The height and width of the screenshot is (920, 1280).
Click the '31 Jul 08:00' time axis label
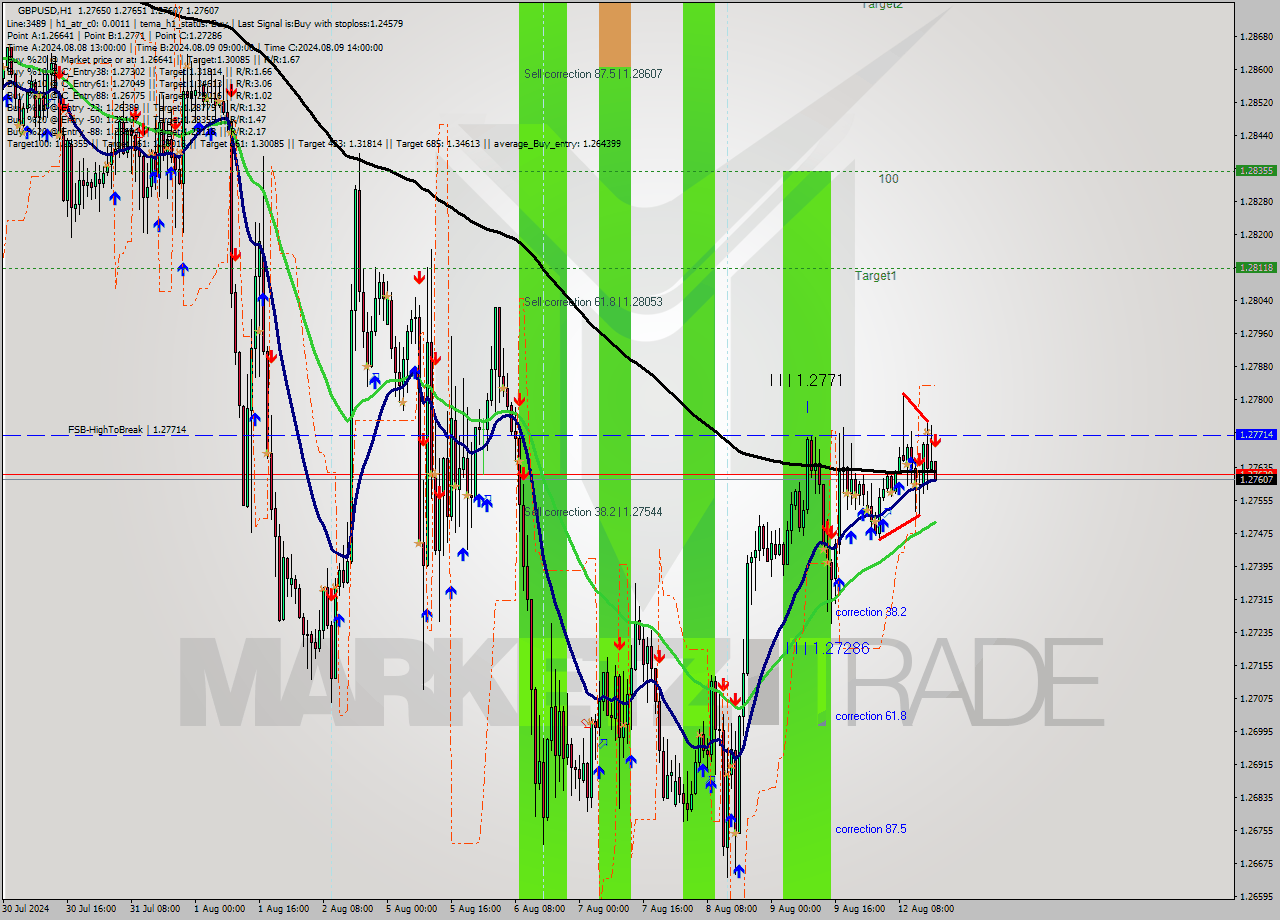click(155, 909)
